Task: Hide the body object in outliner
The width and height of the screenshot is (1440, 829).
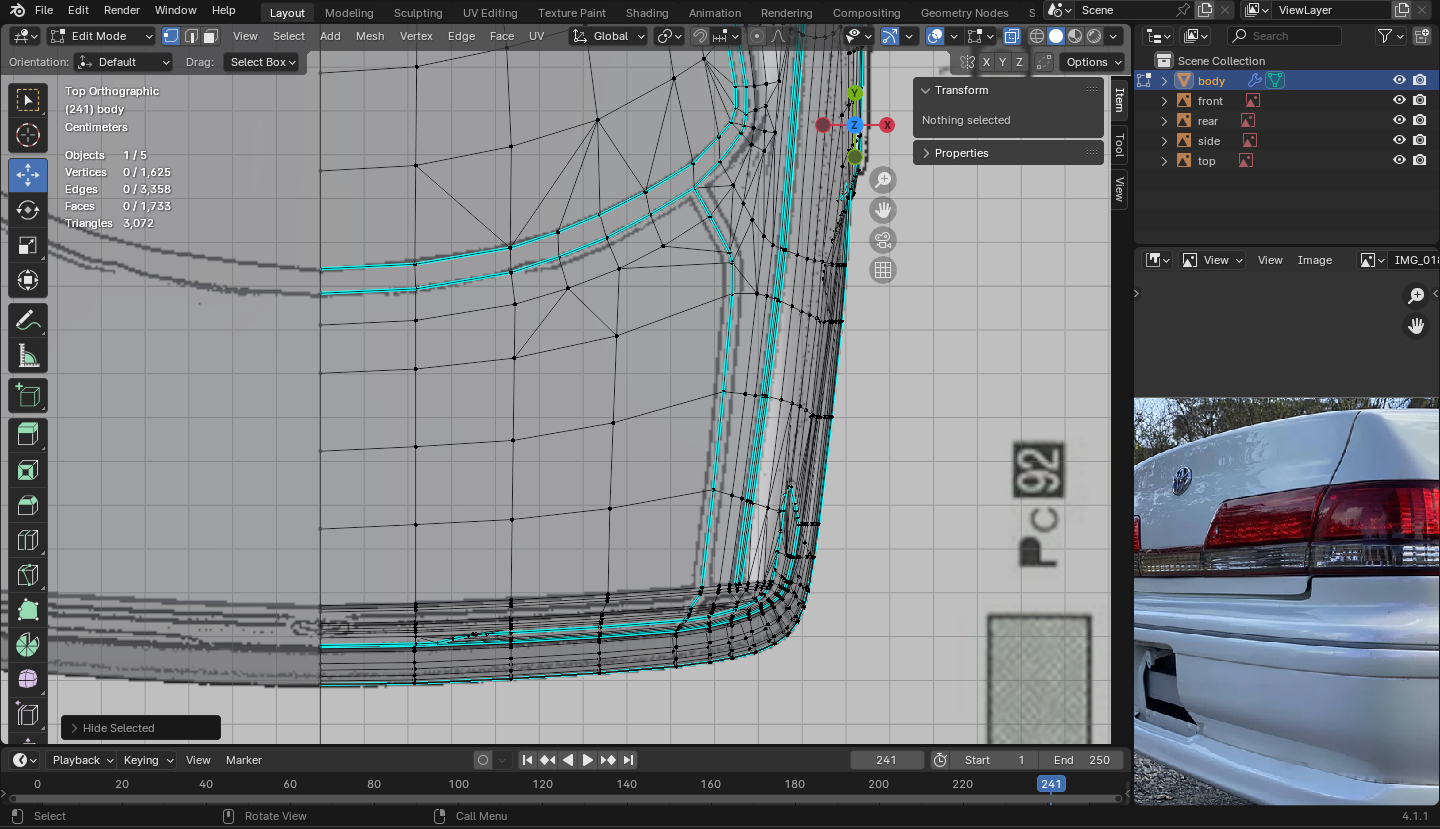Action: click(1399, 81)
